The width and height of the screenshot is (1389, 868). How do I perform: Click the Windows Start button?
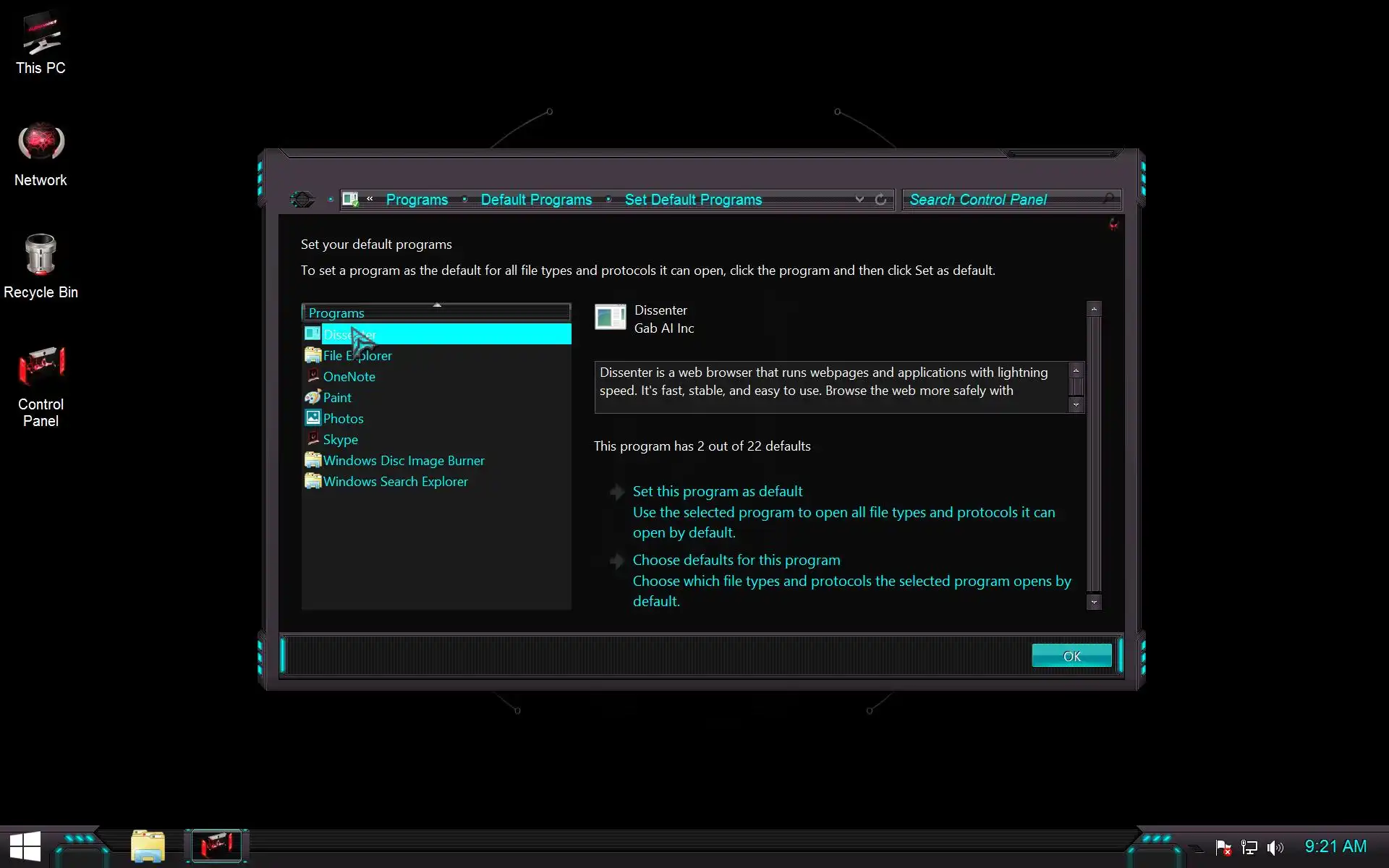25,846
